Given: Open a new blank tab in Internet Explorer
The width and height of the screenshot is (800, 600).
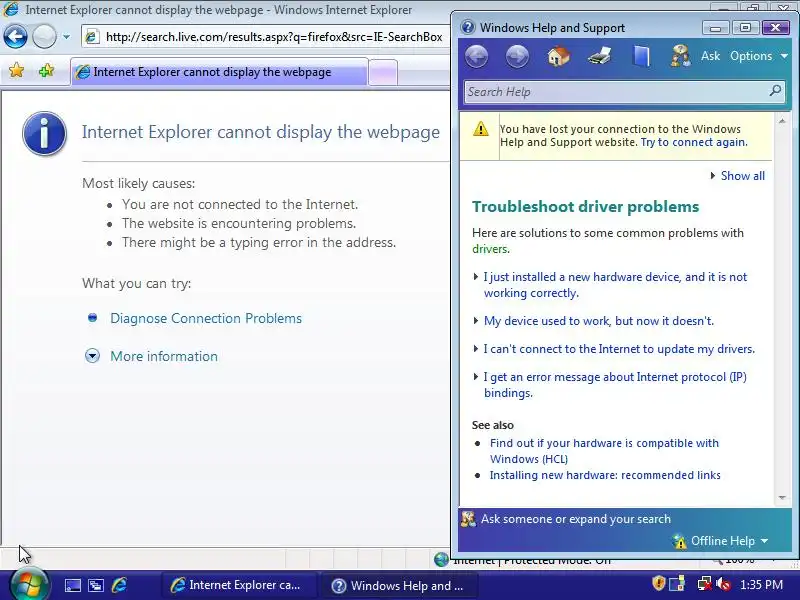Looking at the screenshot, I should (x=383, y=72).
